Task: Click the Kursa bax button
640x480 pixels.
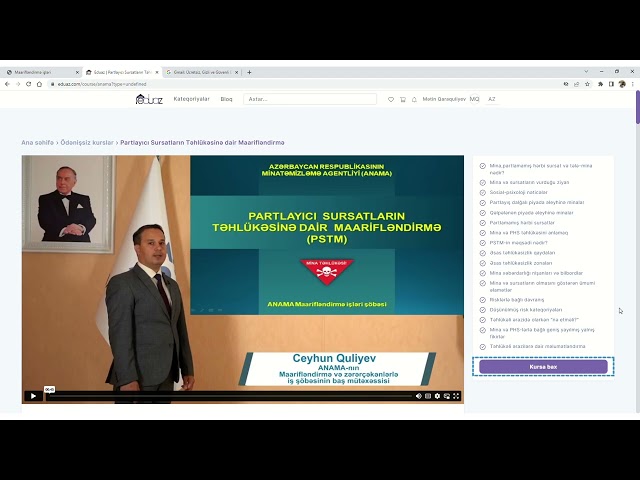Action: click(543, 367)
